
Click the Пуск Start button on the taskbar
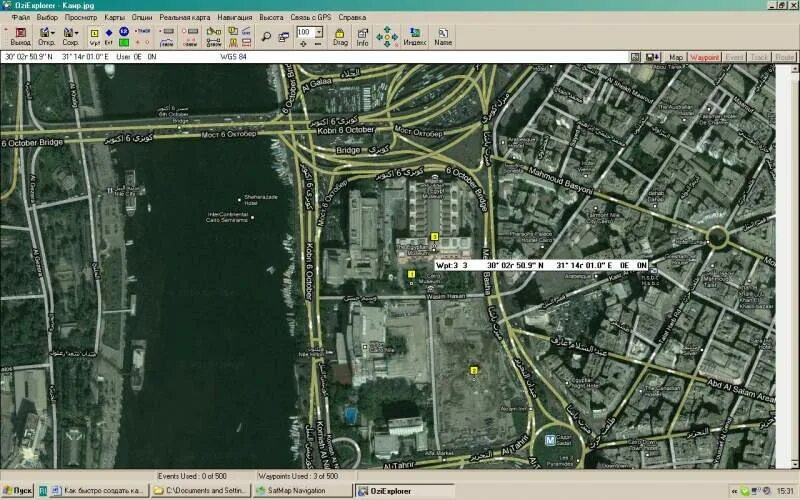tap(17, 491)
